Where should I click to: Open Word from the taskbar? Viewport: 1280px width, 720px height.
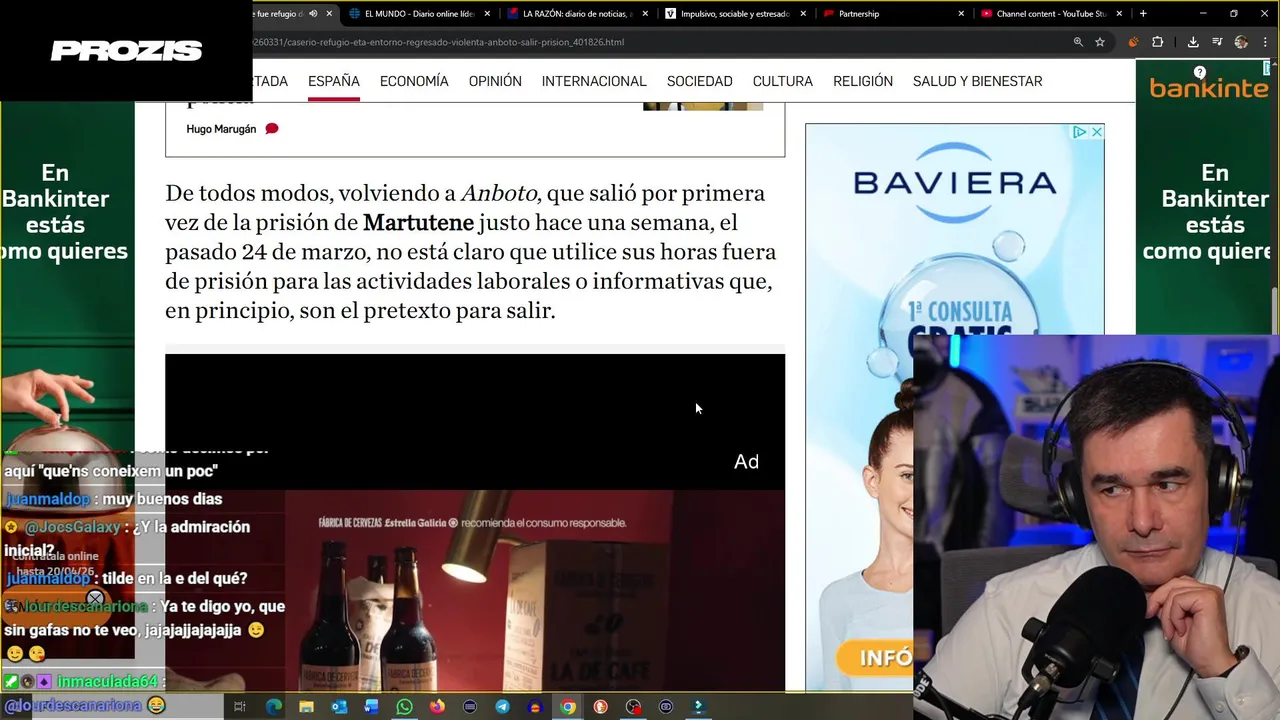coord(372,707)
